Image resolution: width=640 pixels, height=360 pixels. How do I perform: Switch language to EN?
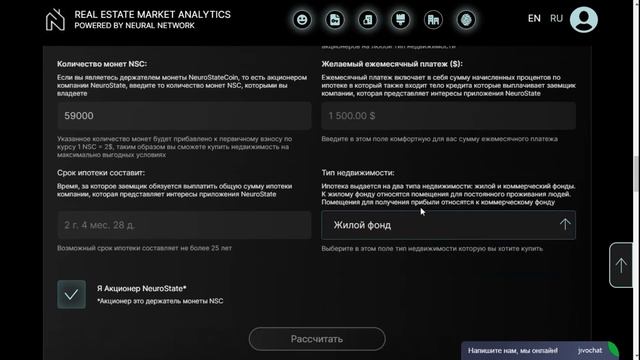tap(534, 18)
